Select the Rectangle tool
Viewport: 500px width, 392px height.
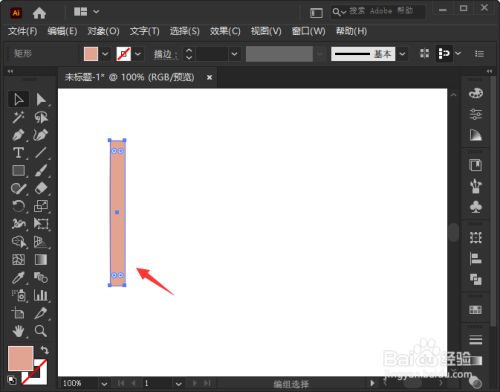pos(18,171)
